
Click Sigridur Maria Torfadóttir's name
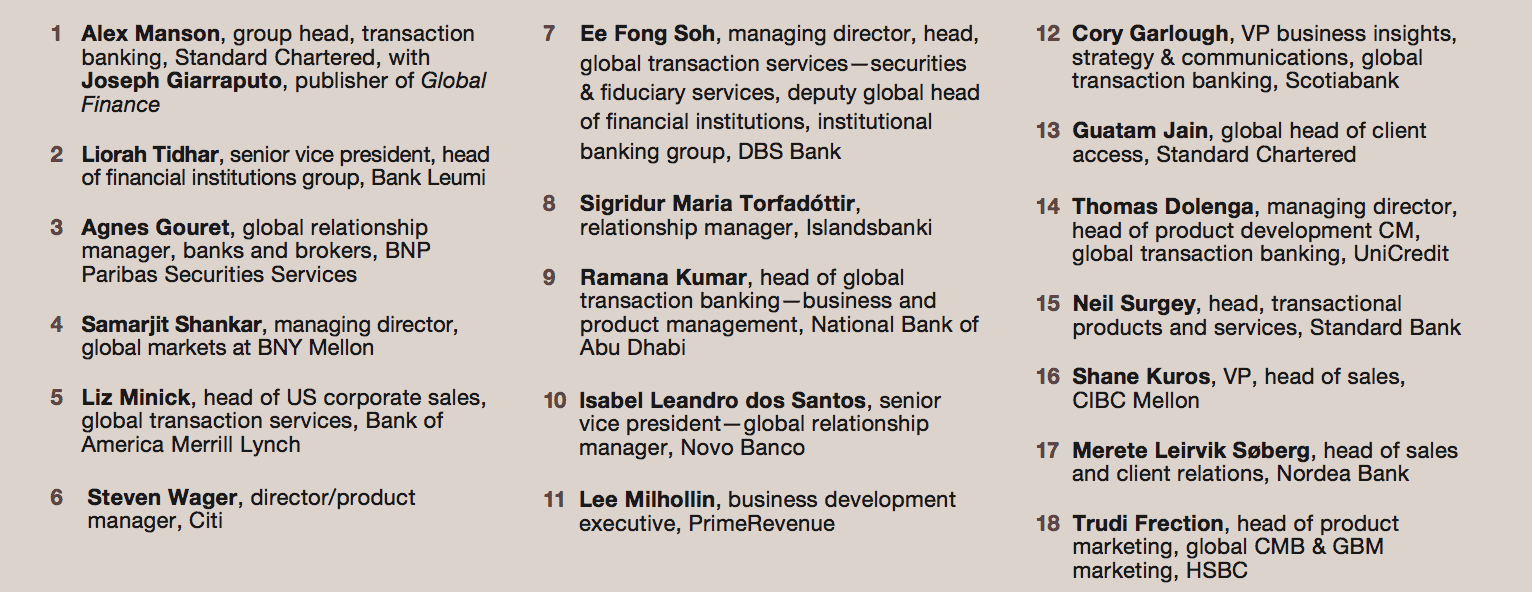tap(718, 204)
